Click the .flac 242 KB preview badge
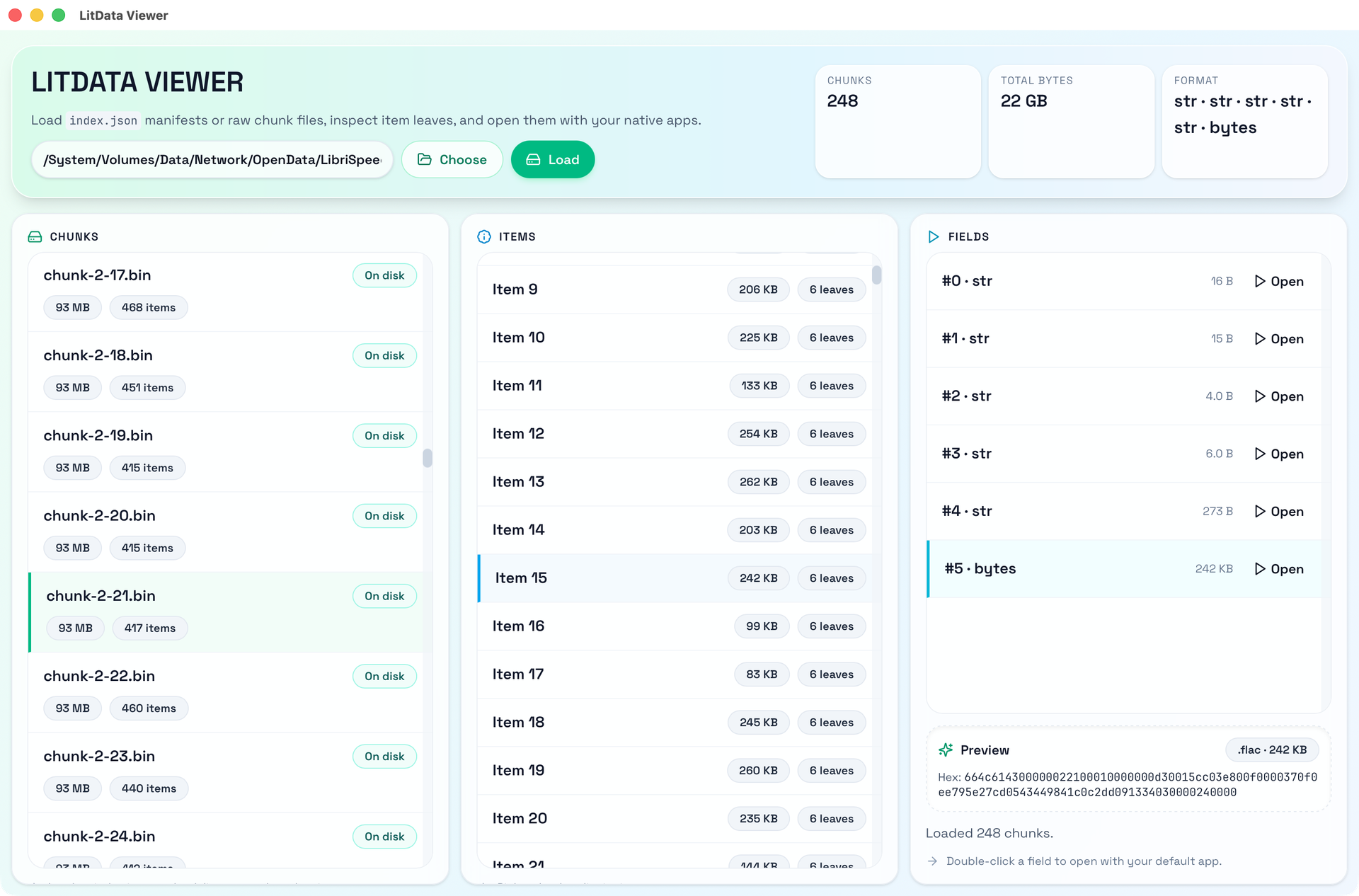The height and width of the screenshot is (896, 1359). pos(1271,749)
